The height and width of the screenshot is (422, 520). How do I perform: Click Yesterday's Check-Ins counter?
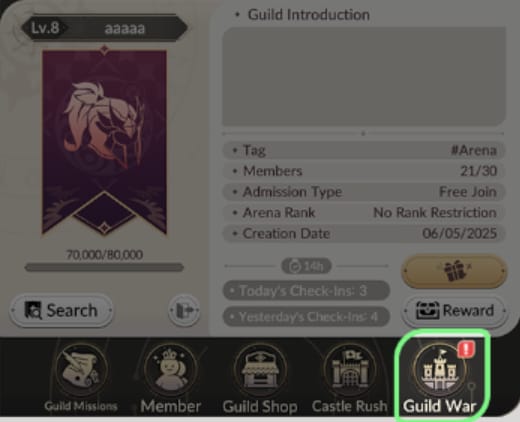[x=306, y=316]
